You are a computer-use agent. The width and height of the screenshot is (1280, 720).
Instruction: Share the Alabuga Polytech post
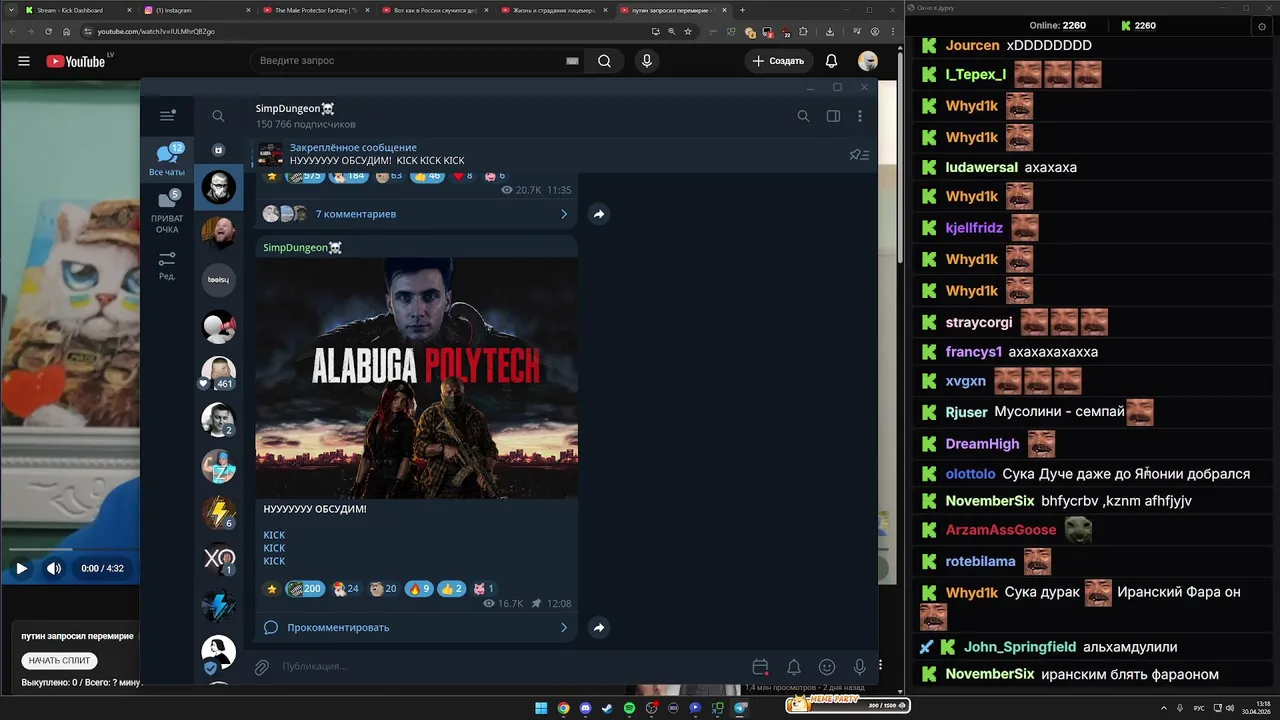pyautogui.click(x=598, y=628)
